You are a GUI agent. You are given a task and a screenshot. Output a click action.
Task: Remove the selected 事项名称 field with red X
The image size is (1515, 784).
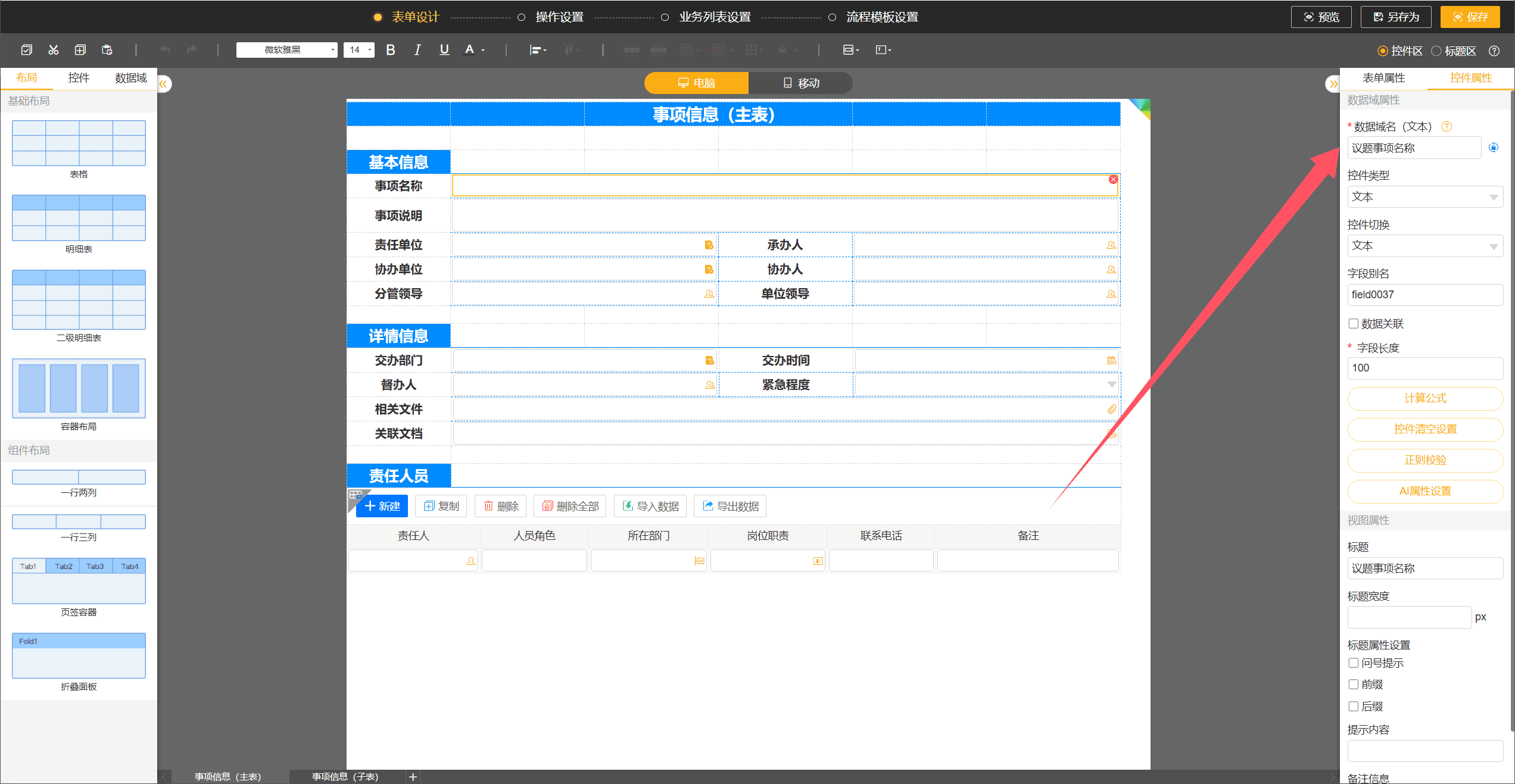click(1113, 179)
